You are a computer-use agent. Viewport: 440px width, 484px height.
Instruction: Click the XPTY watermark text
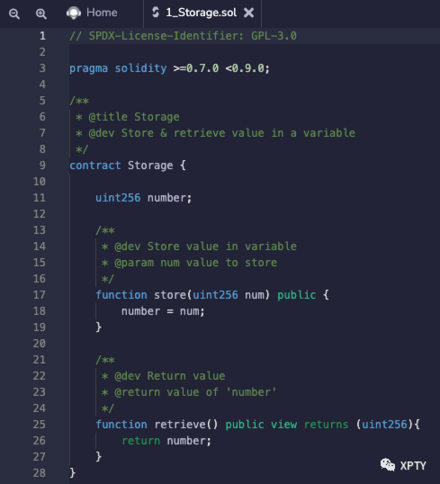click(413, 465)
